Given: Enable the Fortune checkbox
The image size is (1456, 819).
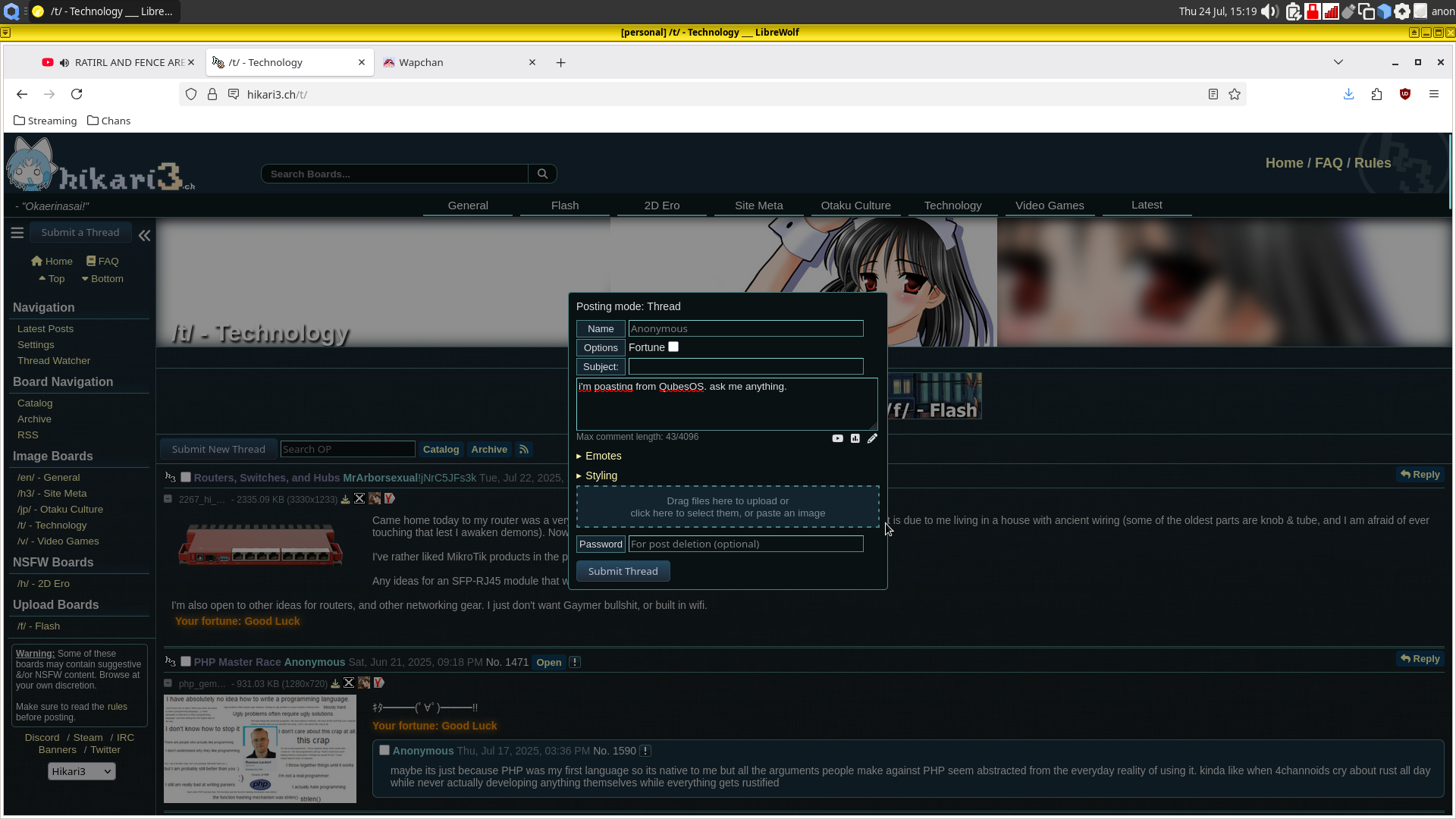Looking at the screenshot, I should click(673, 347).
